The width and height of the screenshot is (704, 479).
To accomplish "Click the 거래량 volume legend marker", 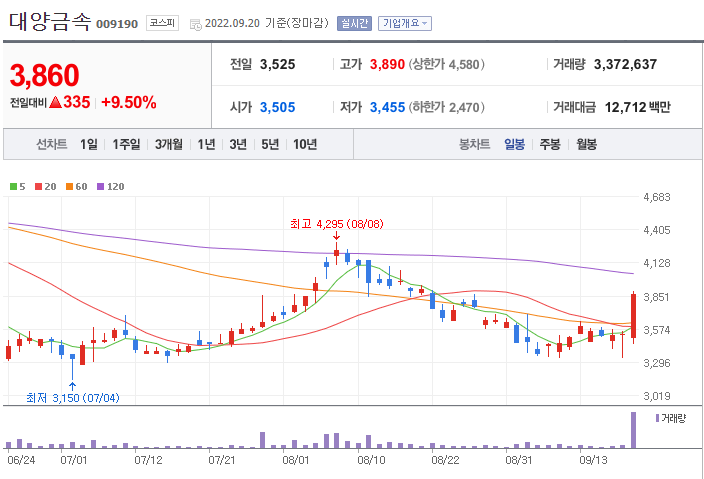I will (657, 418).
